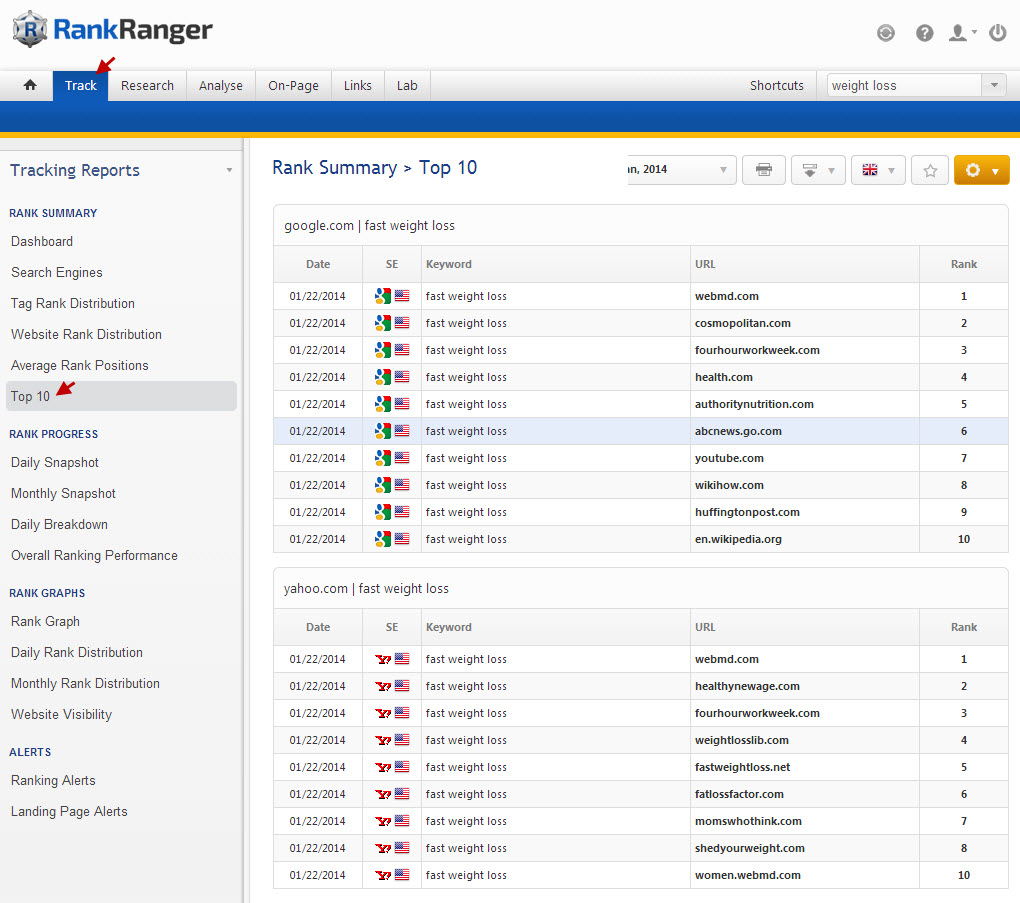Open the Shortcuts menu
Viewport: 1020px width, 903px height.
[776, 86]
